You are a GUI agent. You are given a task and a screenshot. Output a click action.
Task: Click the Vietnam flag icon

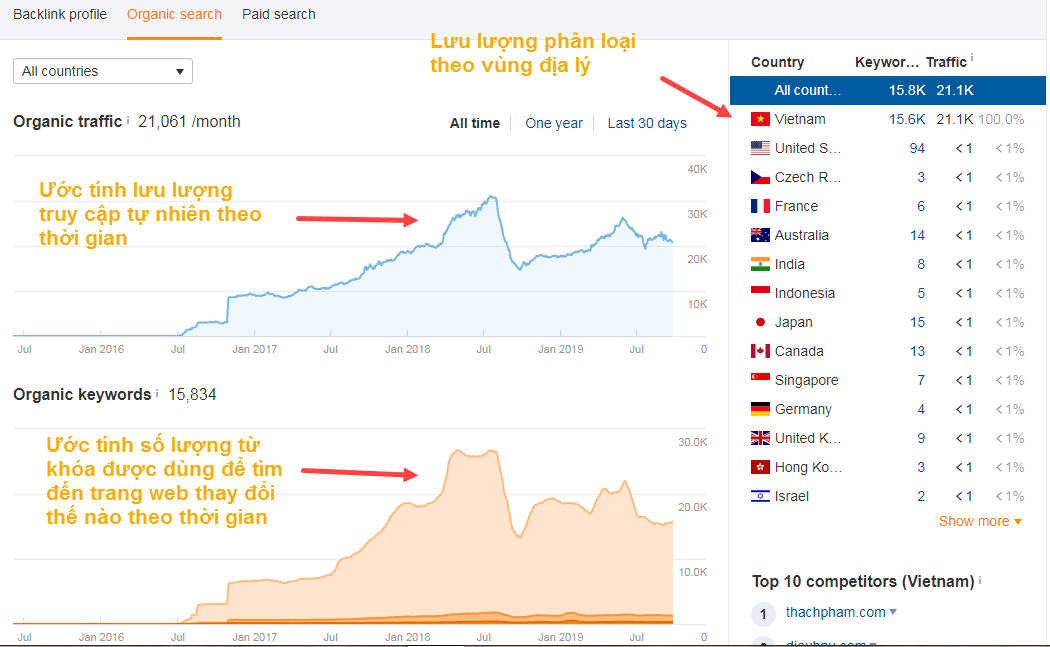pyautogui.click(x=759, y=119)
